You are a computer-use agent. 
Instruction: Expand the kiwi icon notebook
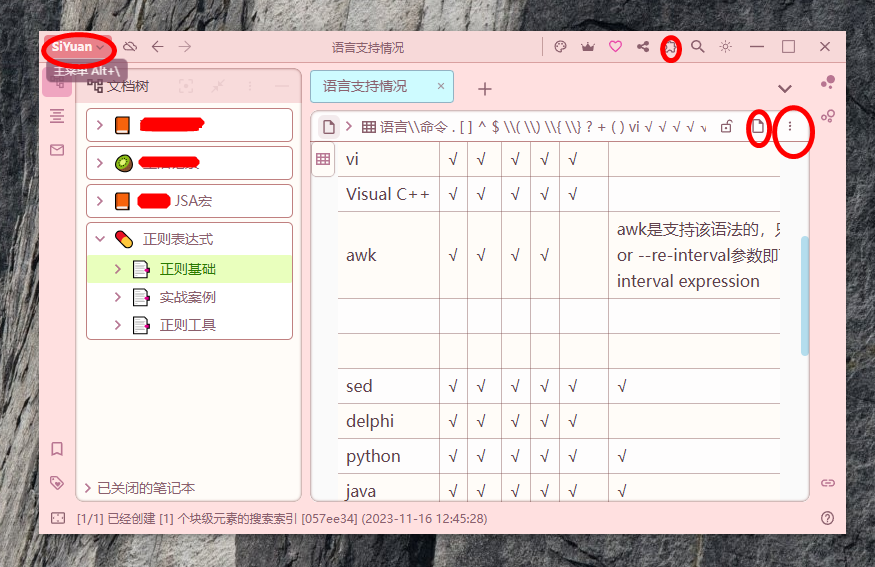100,163
